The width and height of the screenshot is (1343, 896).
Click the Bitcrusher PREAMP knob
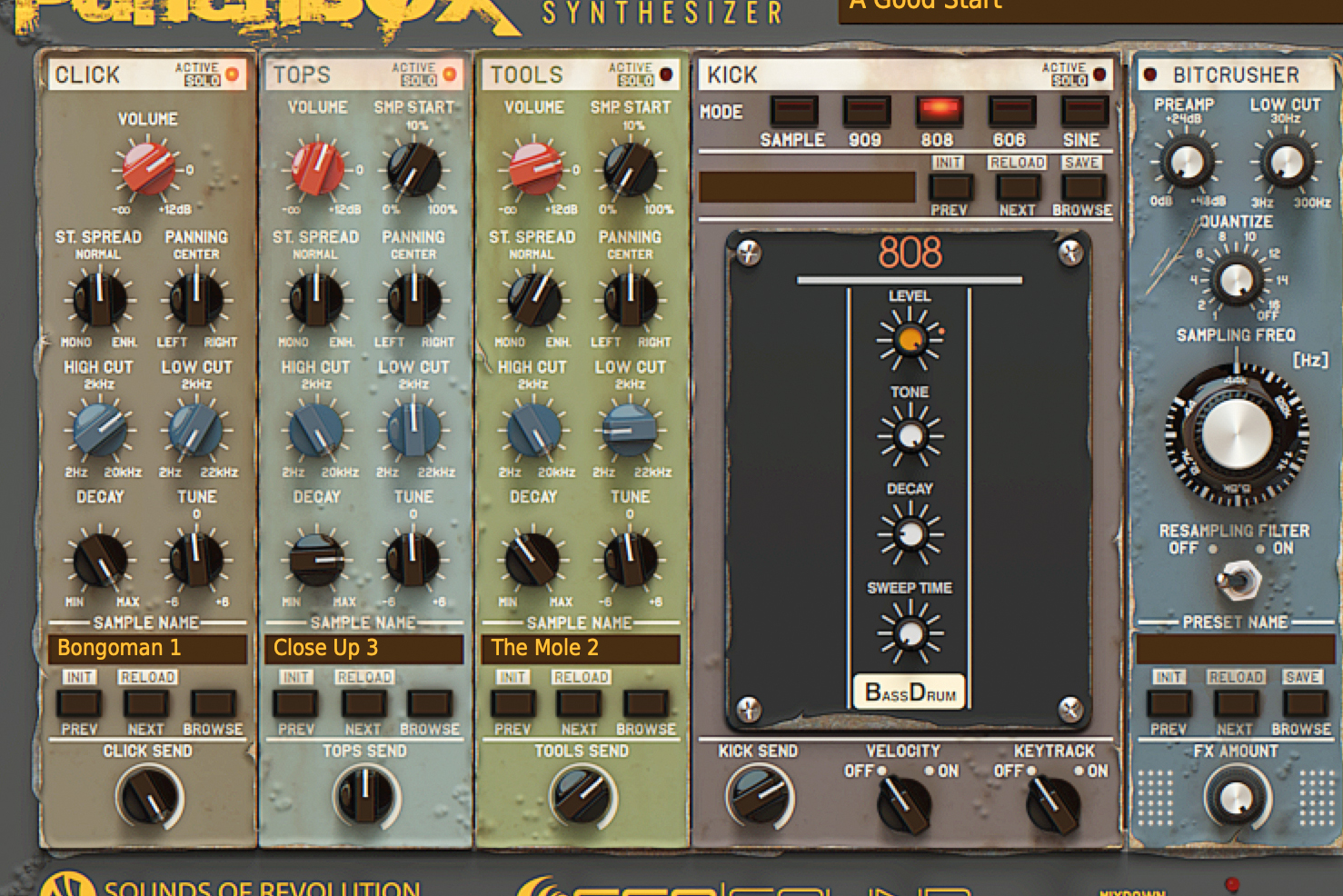(1186, 163)
